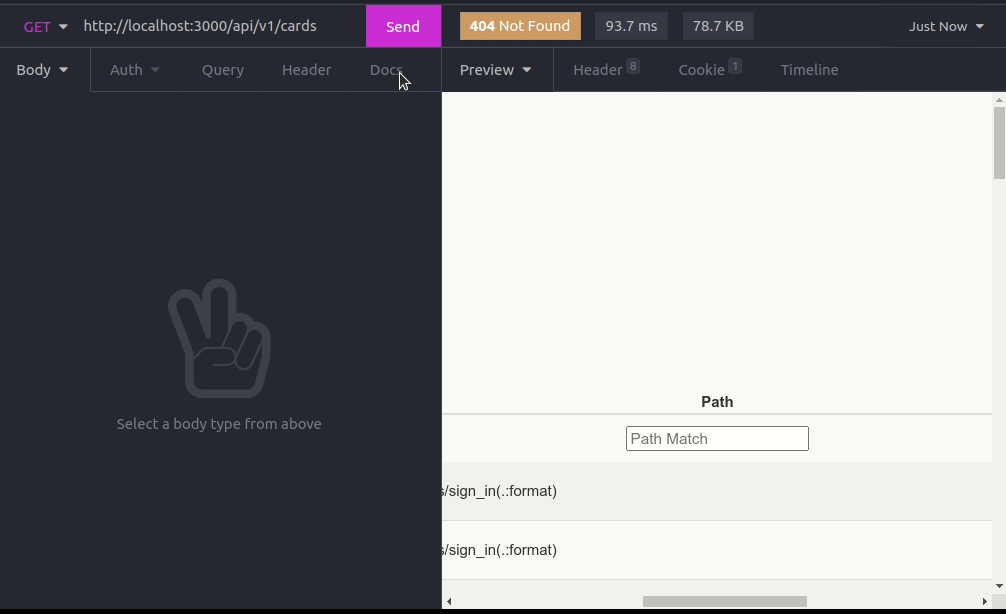Switch to the Timeline tab
The height and width of the screenshot is (614, 1006).
coord(809,70)
